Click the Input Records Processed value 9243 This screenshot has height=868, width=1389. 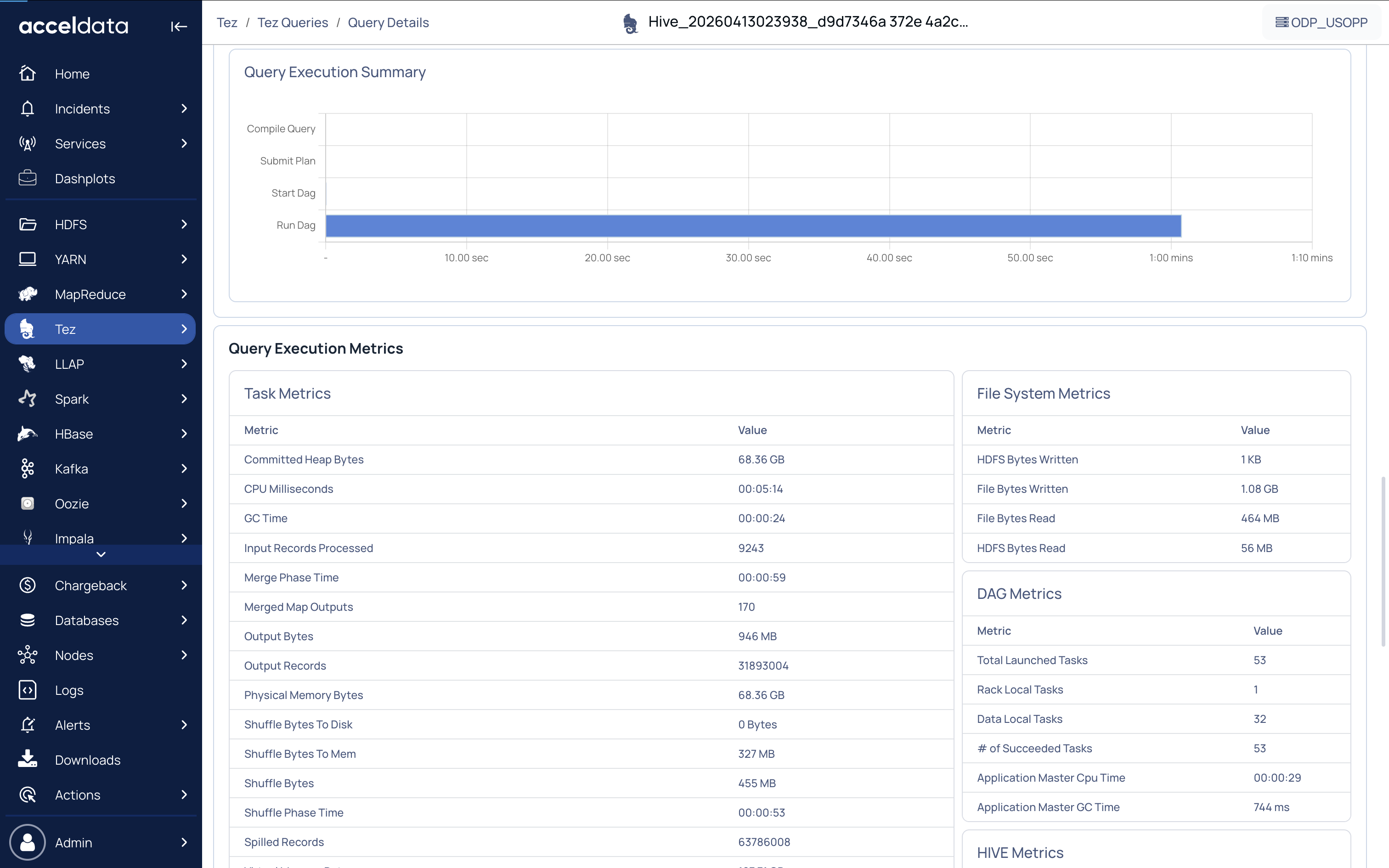pyautogui.click(x=751, y=548)
